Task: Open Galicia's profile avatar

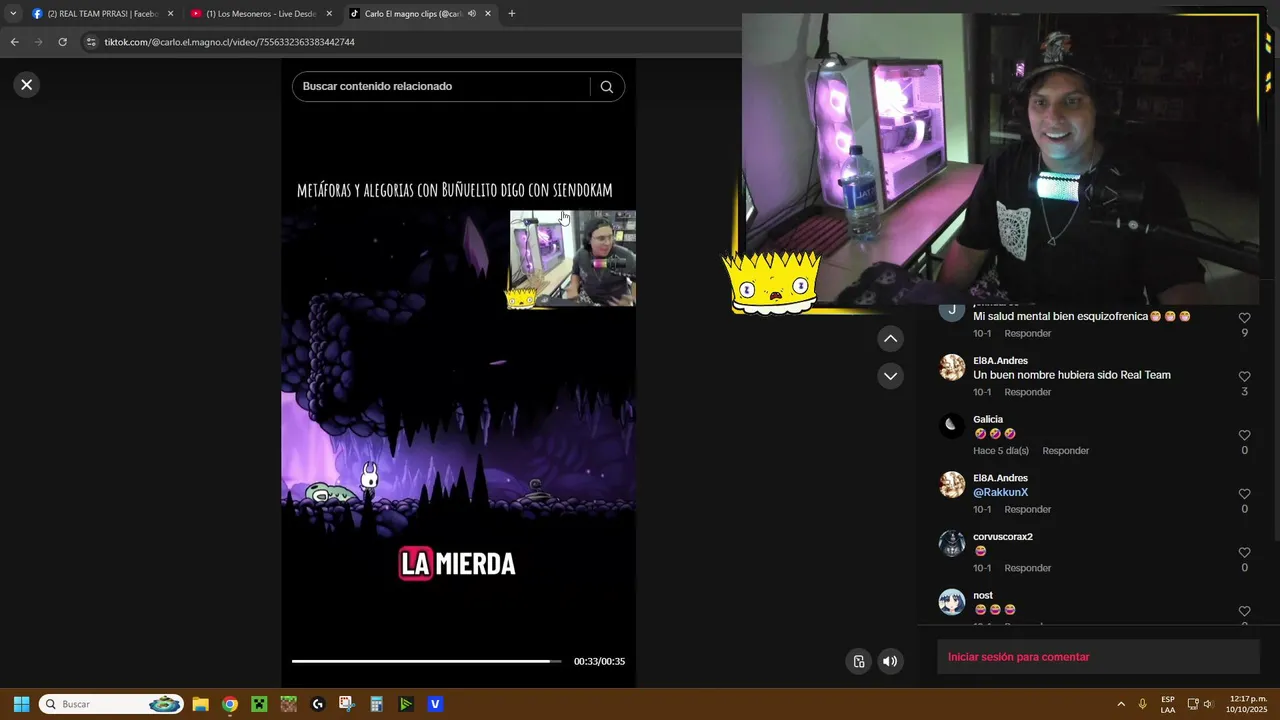Action: pyautogui.click(x=952, y=426)
